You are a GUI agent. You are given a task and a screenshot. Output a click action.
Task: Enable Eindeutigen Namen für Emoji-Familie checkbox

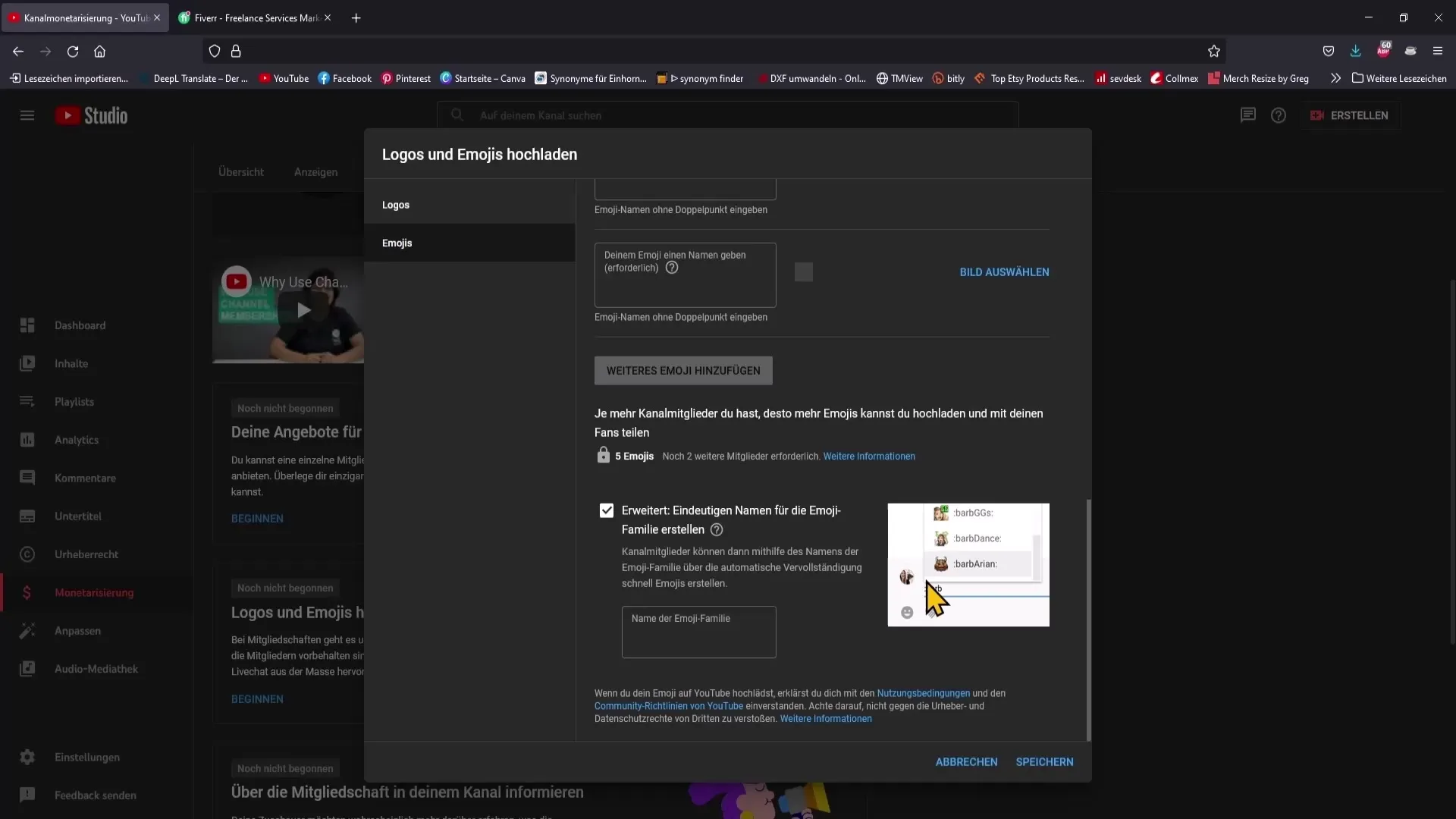607,511
